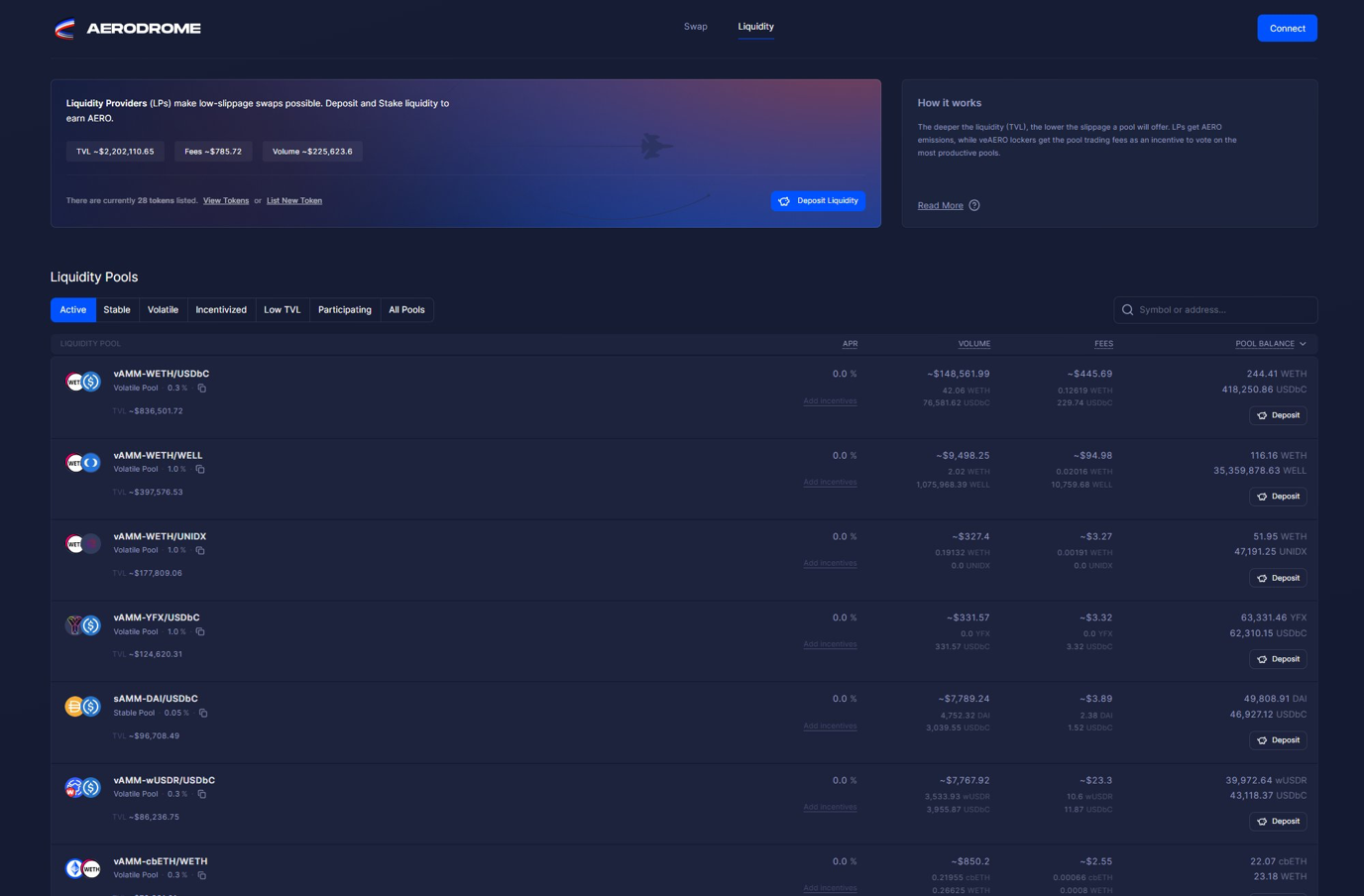The image size is (1364, 896).
Task: Copy the vAMM-WETH/WELL pool address
Action: [x=200, y=470]
